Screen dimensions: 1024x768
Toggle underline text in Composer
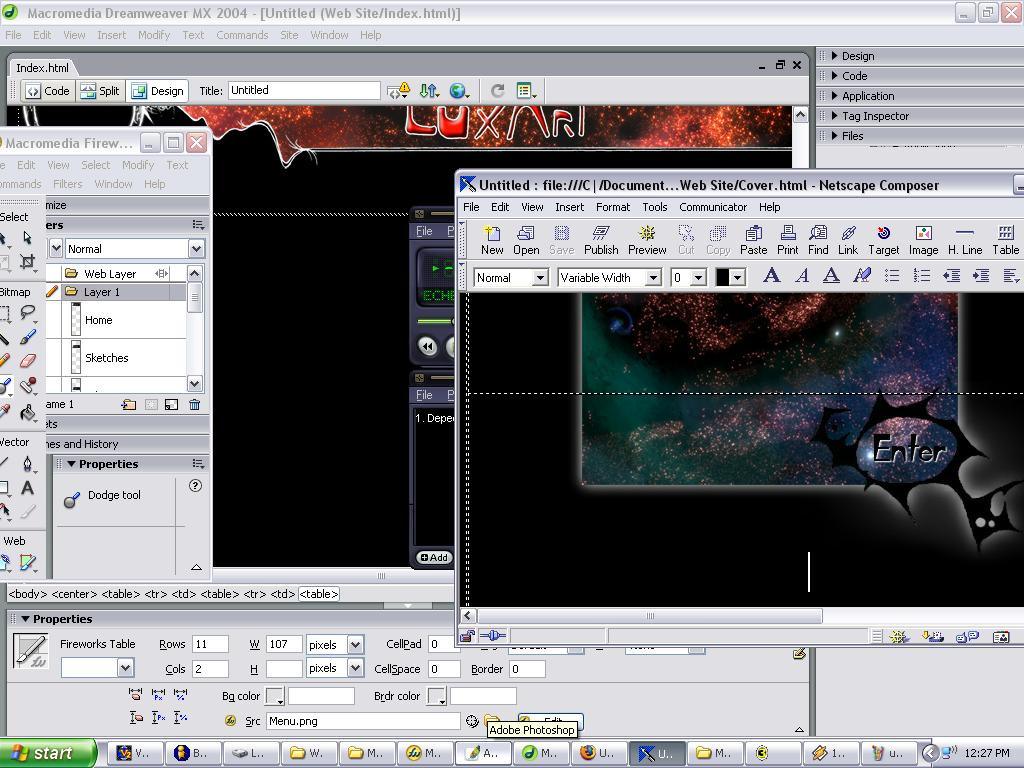click(x=831, y=276)
